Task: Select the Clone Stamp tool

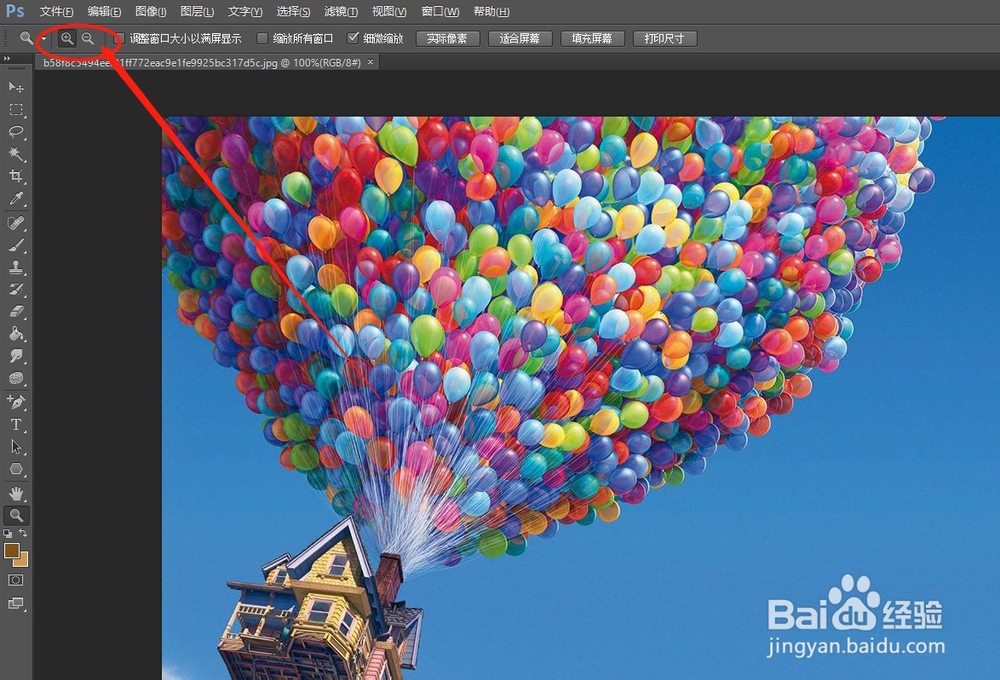Action: tap(16, 267)
